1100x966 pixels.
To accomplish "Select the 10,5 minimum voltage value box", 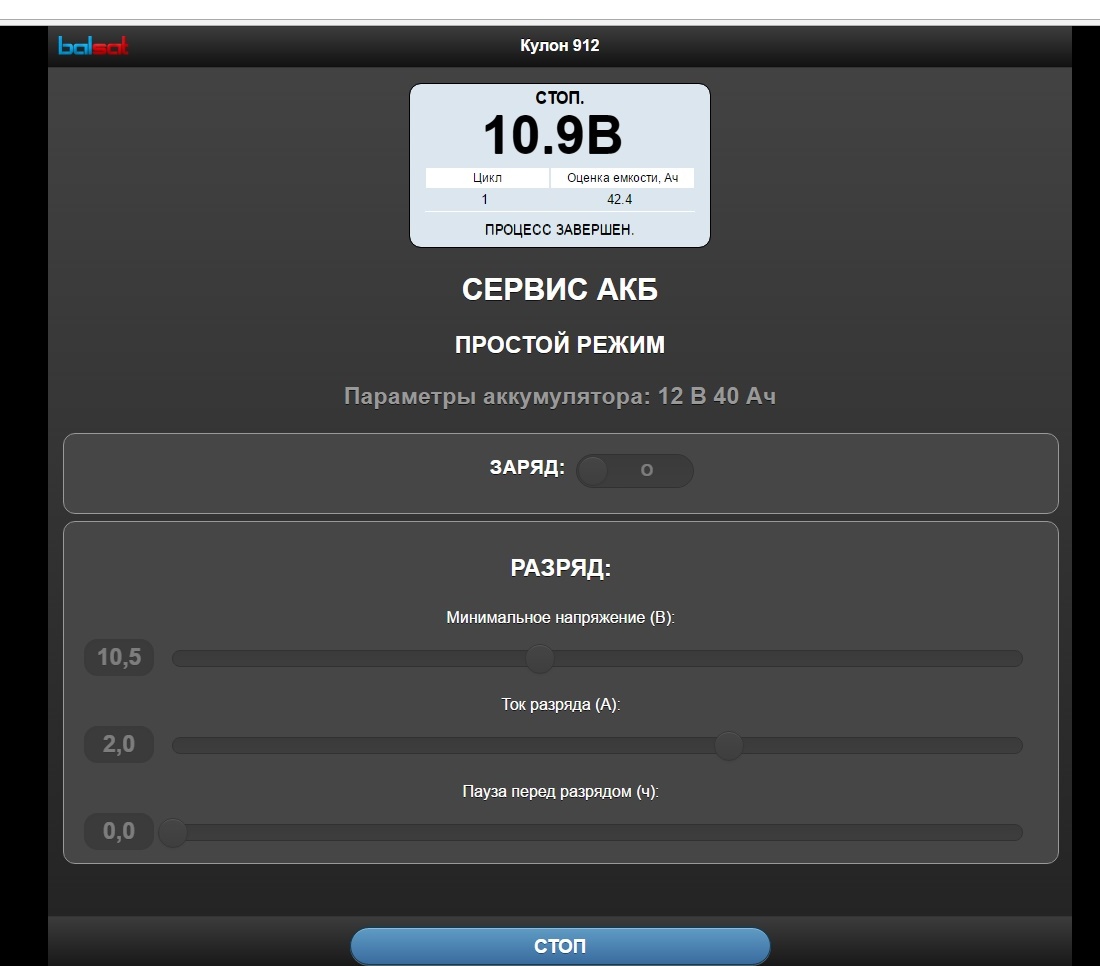I will point(119,658).
